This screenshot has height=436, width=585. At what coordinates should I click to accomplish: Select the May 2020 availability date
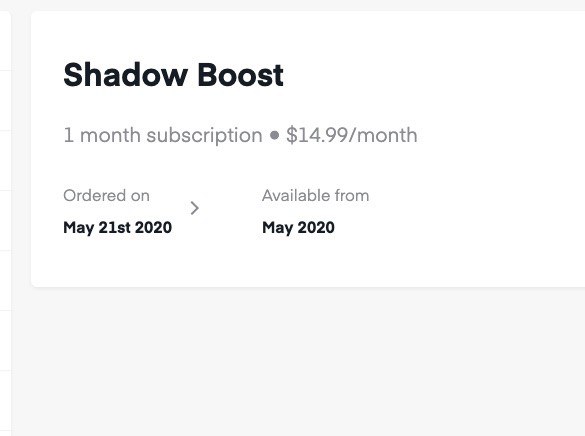(298, 228)
